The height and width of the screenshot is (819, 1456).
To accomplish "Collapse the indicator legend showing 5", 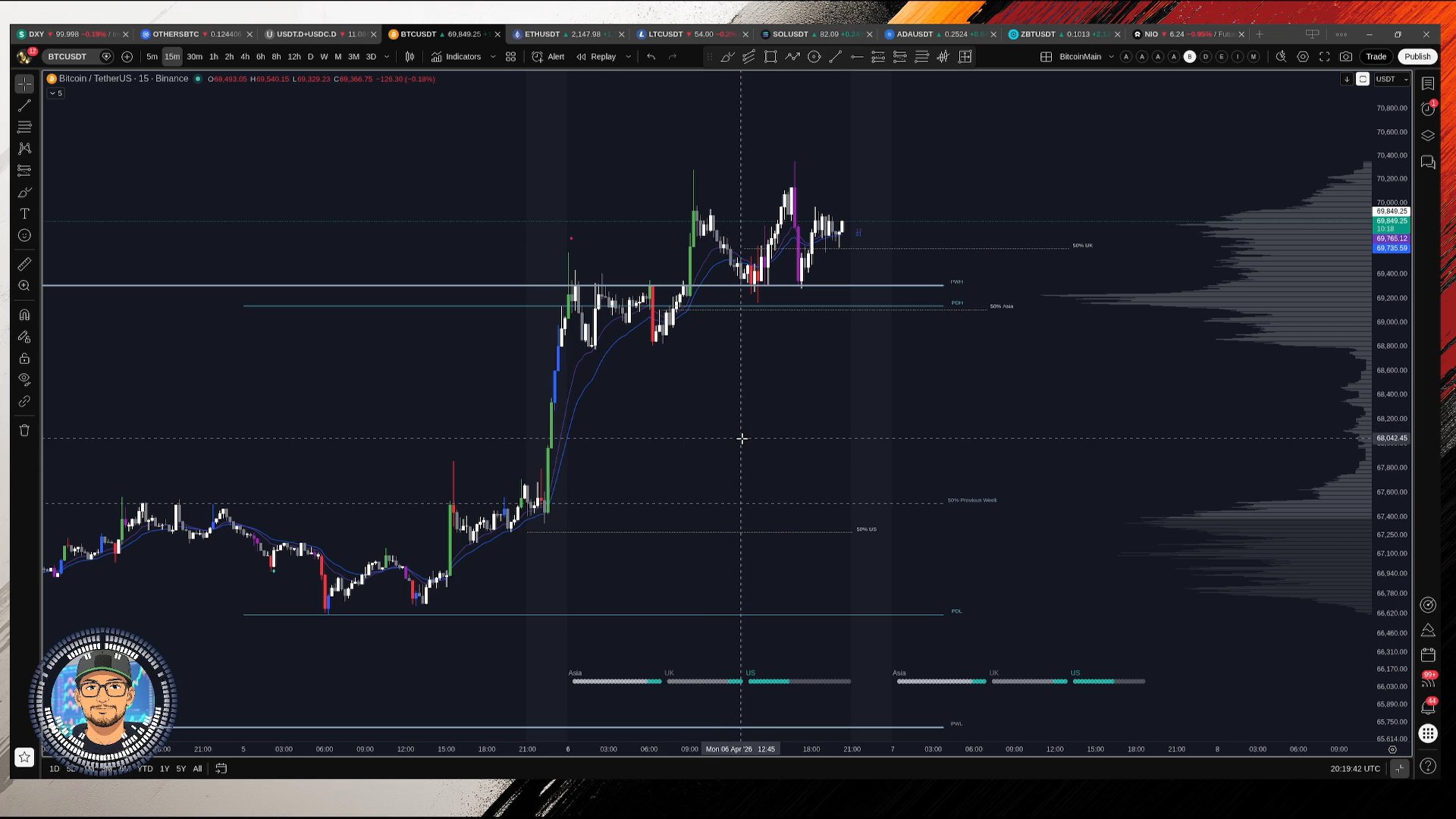I will coord(56,93).
